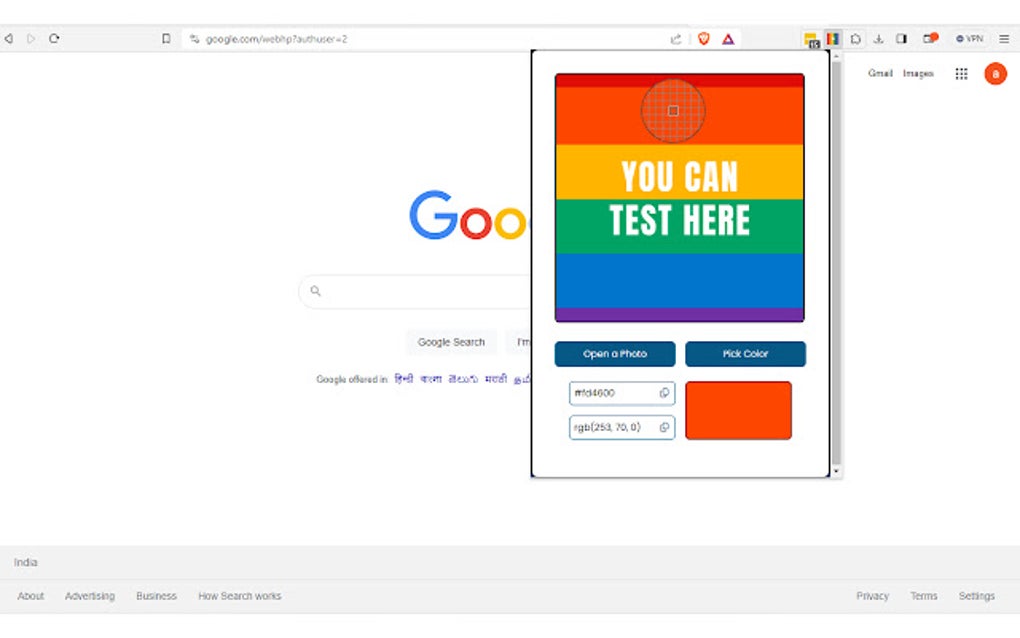Toggle the rainbow color picker extension icon
Image resolution: width=1020 pixels, height=638 pixels.
[x=833, y=39]
